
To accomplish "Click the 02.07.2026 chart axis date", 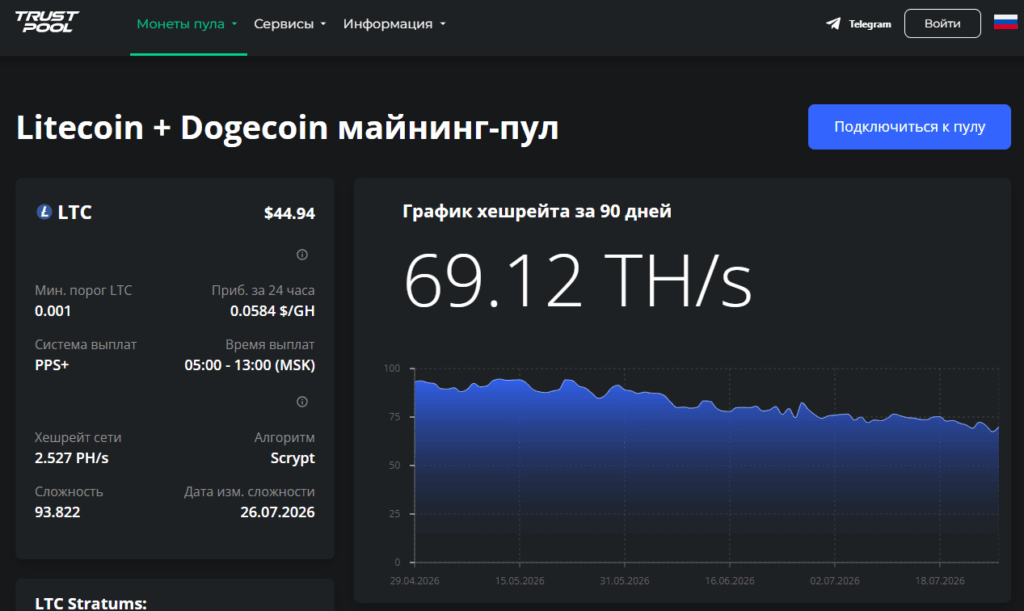I will click(835, 581).
